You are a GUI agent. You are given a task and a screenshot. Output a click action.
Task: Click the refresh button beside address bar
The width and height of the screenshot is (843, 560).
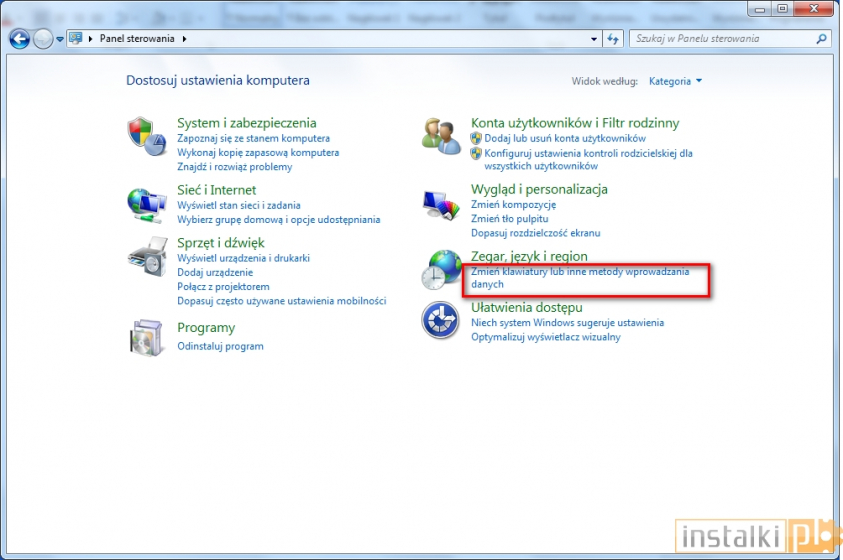click(x=614, y=39)
